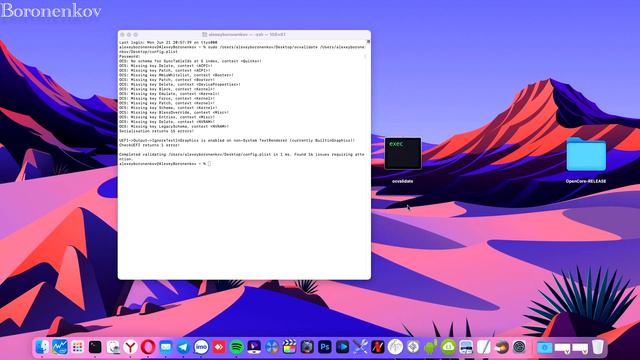Click the 'Last login' line in Terminal
Image resolution: width=640 pixels, height=360 pixels.
click(168, 42)
